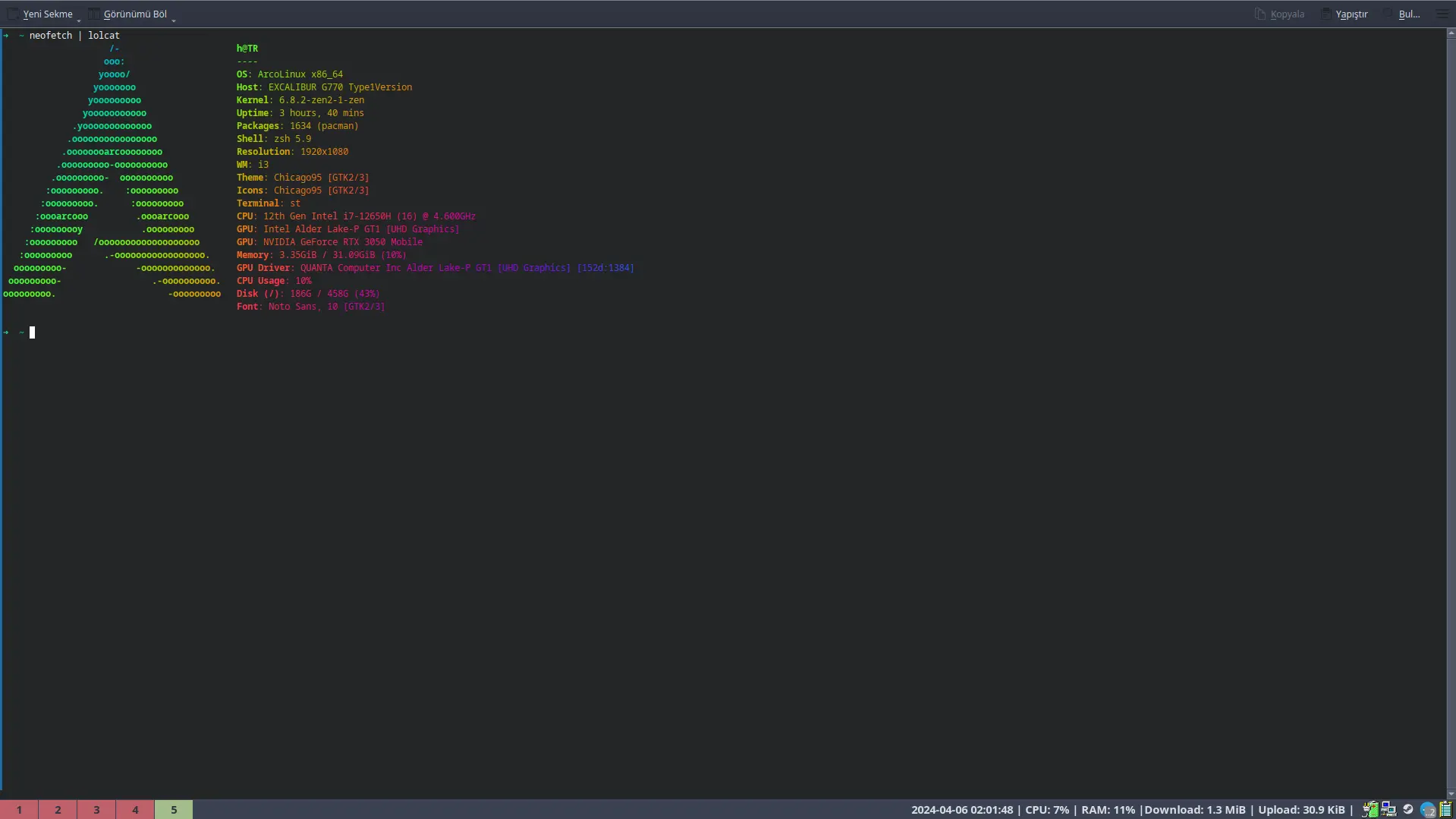Click the 'Kernel: 6.8.2-zen2-1-zen' line
The image size is (1456, 819).
point(300,100)
